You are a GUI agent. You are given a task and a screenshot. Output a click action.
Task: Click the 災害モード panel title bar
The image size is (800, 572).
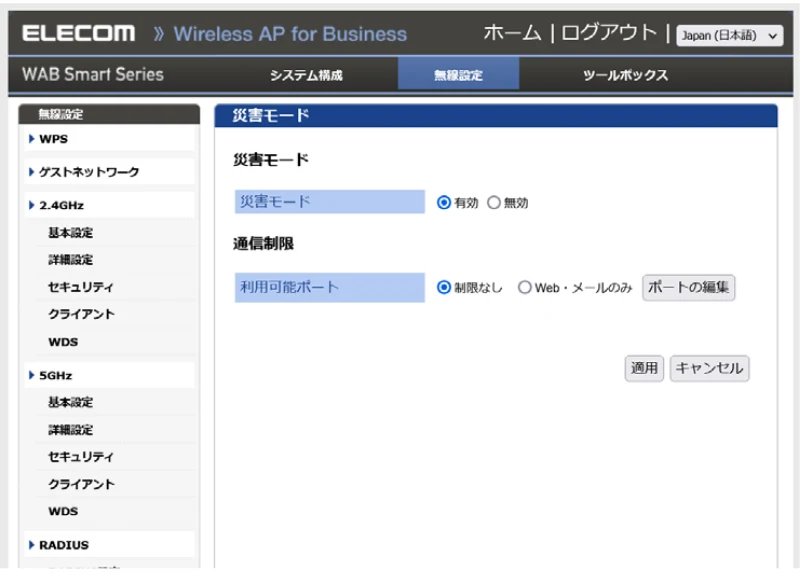coord(496,116)
